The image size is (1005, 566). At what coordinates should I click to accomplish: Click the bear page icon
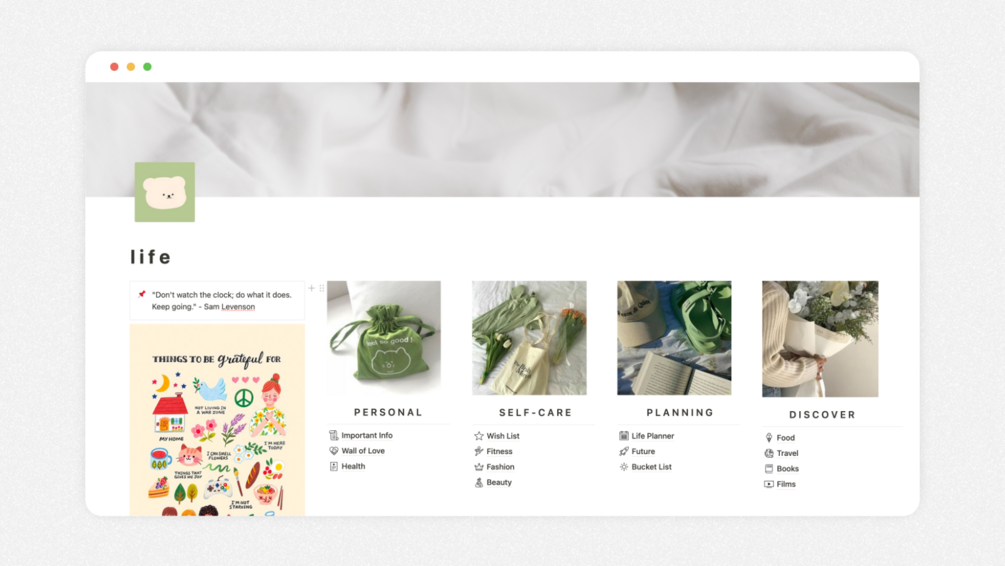click(165, 192)
